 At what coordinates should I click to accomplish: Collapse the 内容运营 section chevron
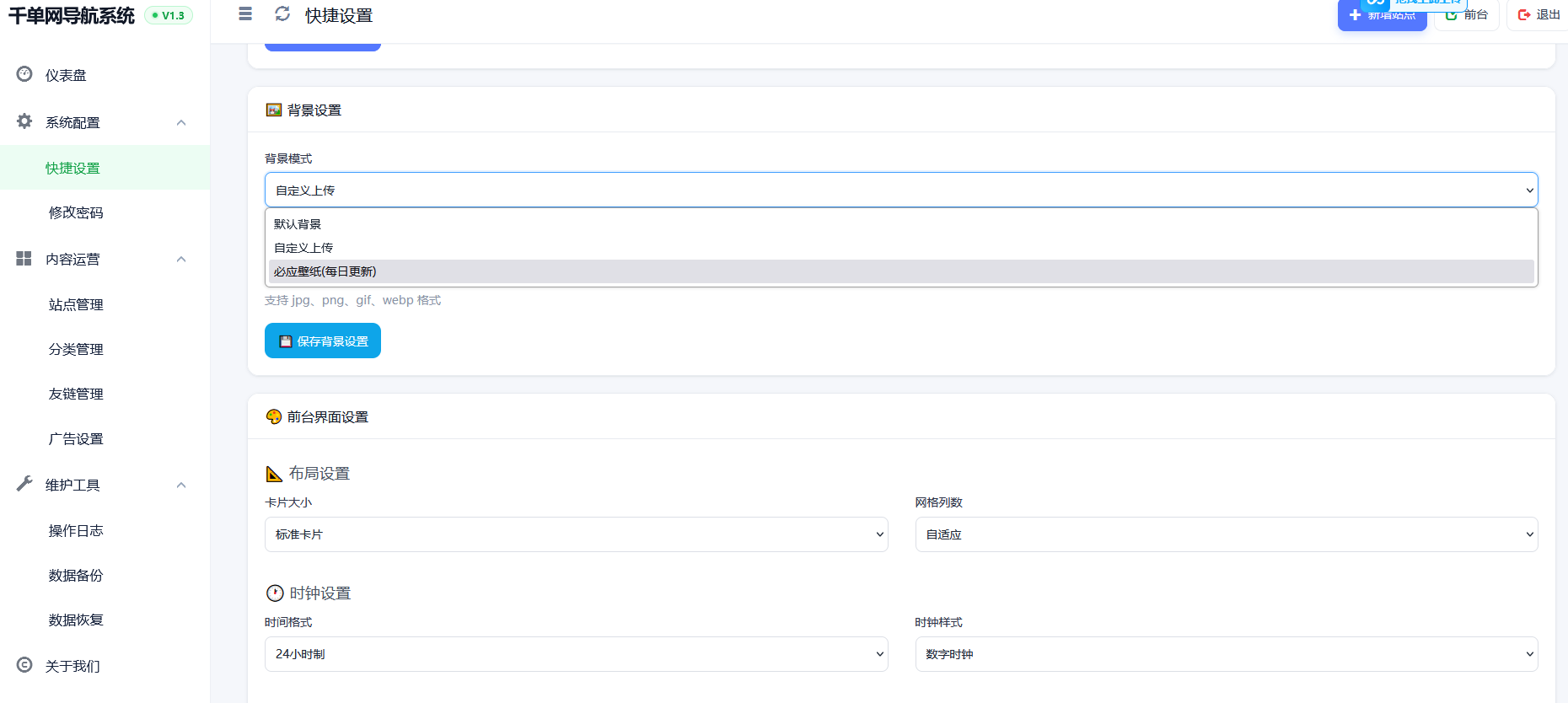click(x=181, y=259)
